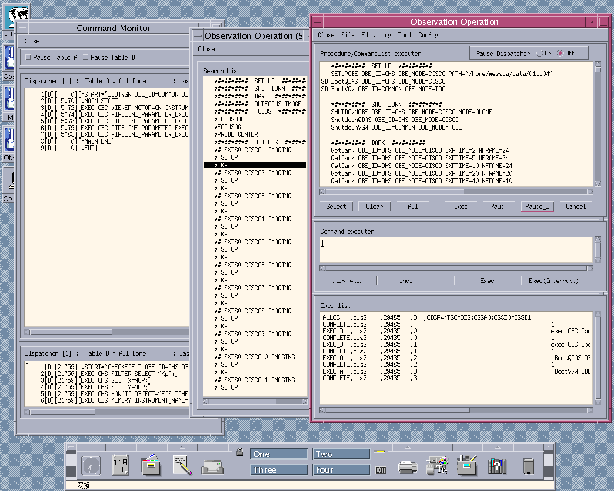Open the Trash can icon
The image size is (614, 491).
pos(528,466)
